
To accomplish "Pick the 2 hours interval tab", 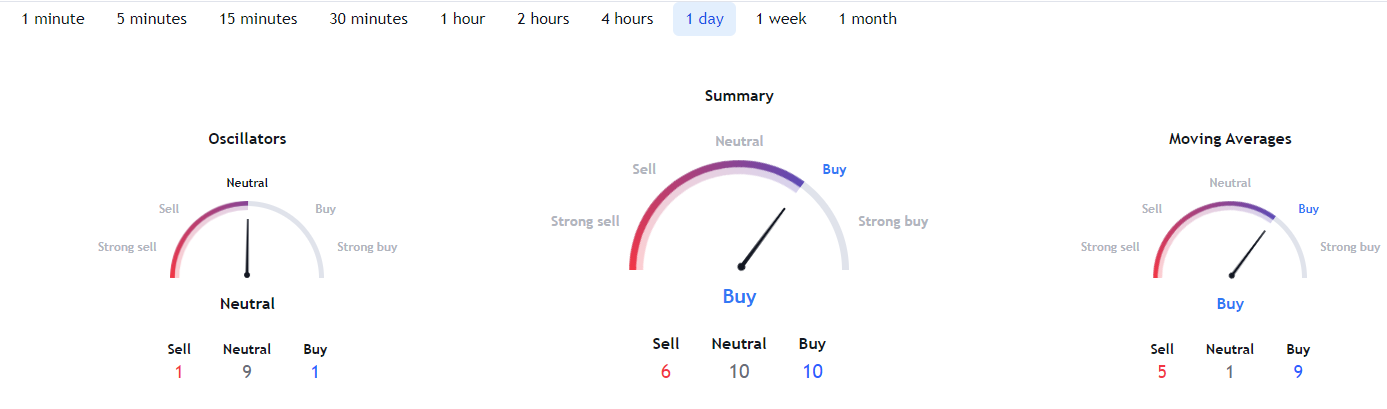I will pos(543,19).
